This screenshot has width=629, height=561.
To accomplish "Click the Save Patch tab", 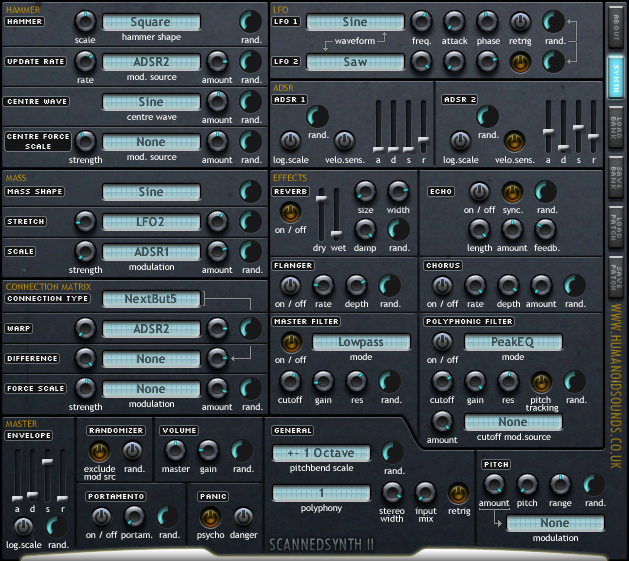I will [617, 278].
